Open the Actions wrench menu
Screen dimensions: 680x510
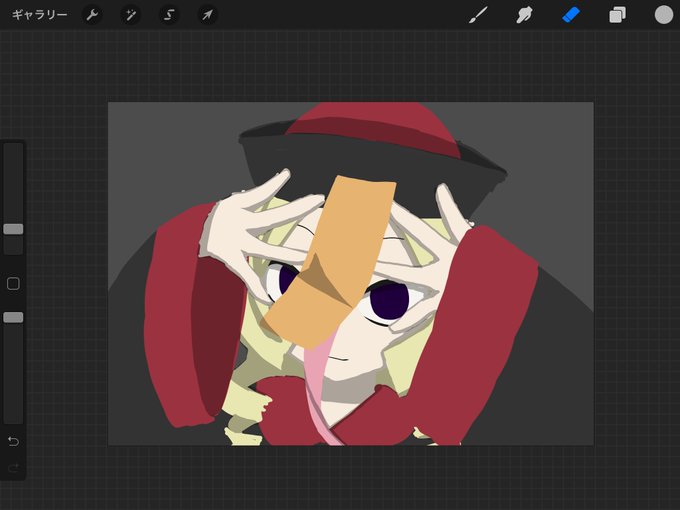(92, 15)
